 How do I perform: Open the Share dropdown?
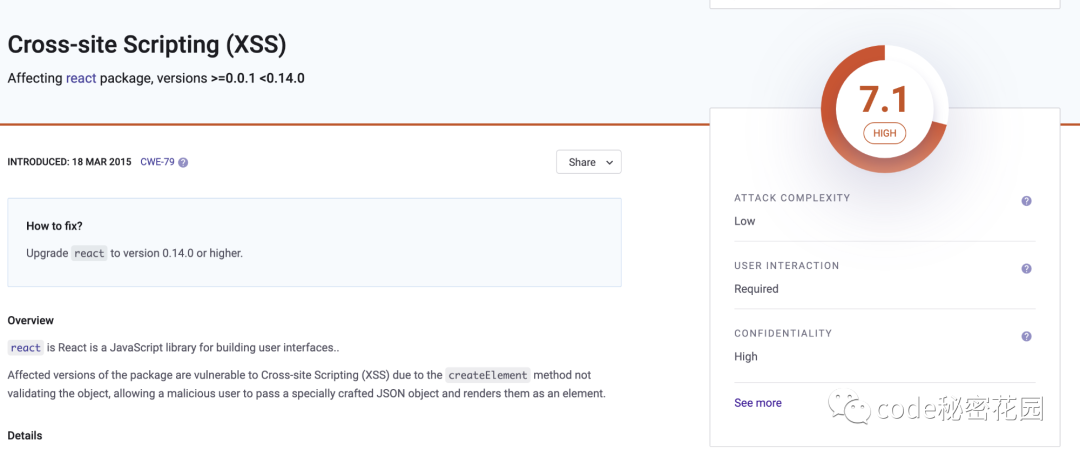click(589, 162)
